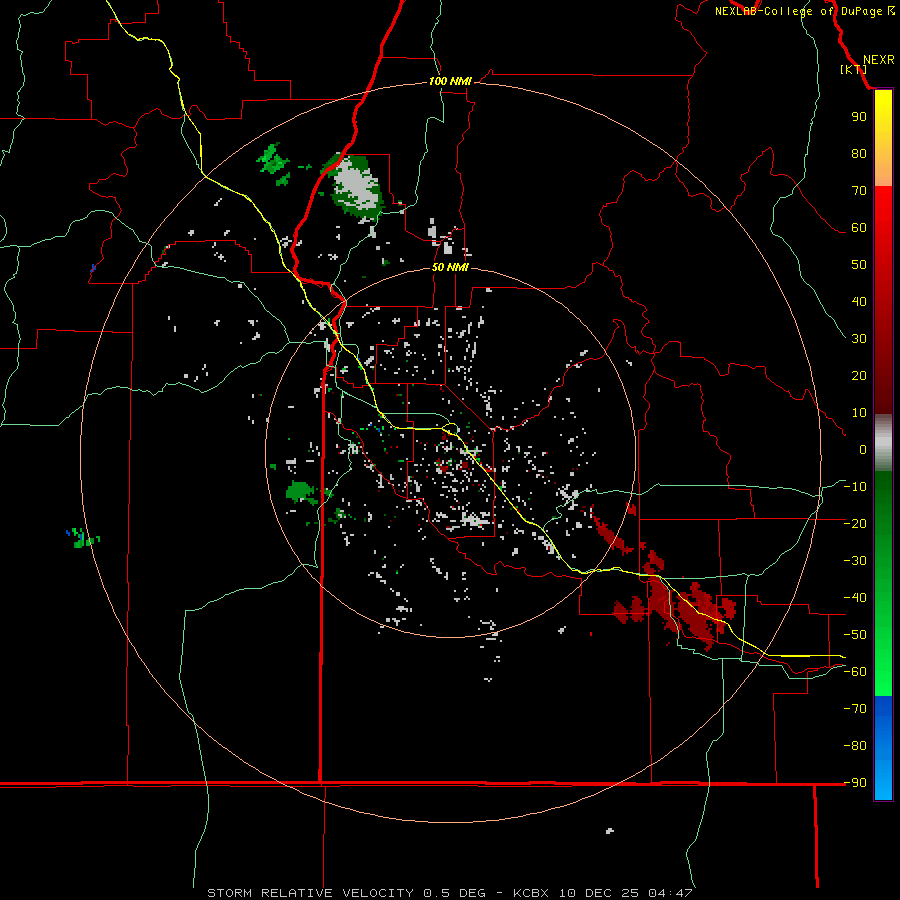The image size is (900, 900).
Task: Pick the blue segment of the velocity color bar
Action: click(883, 748)
